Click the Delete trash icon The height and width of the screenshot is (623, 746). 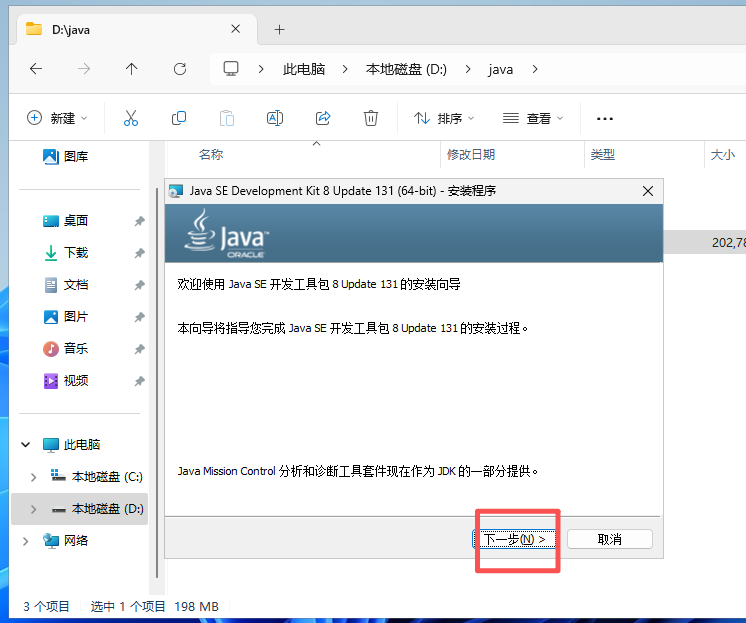coord(371,118)
